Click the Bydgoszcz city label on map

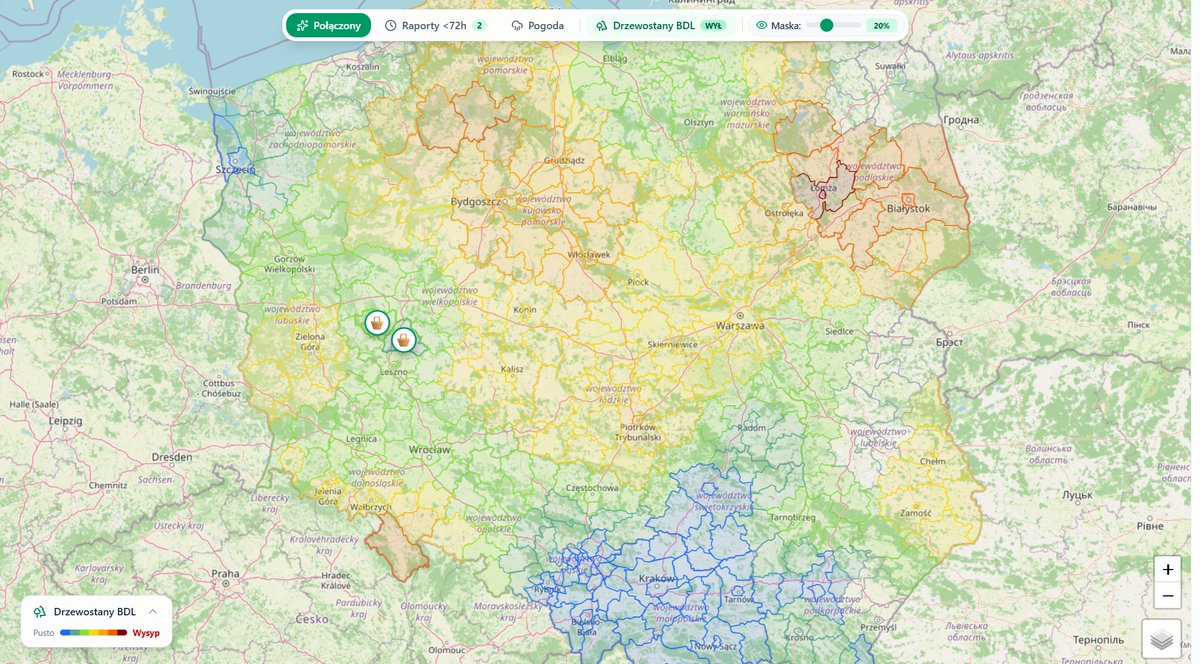pyautogui.click(x=476, y=201)
